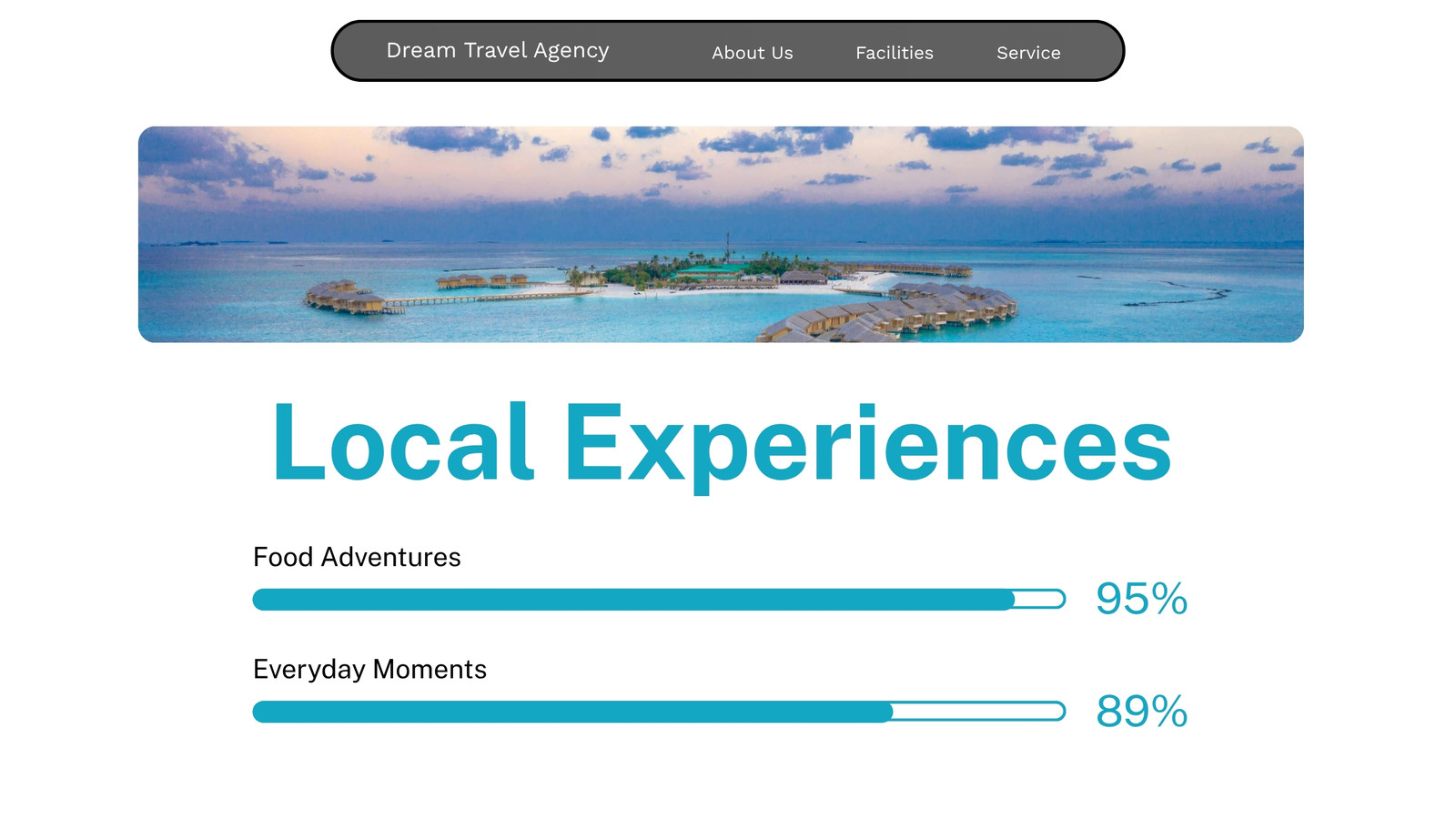Click the Dream Travel Agency brand title
Screen dimensions: 1456x819
click(x=498, y=51)
